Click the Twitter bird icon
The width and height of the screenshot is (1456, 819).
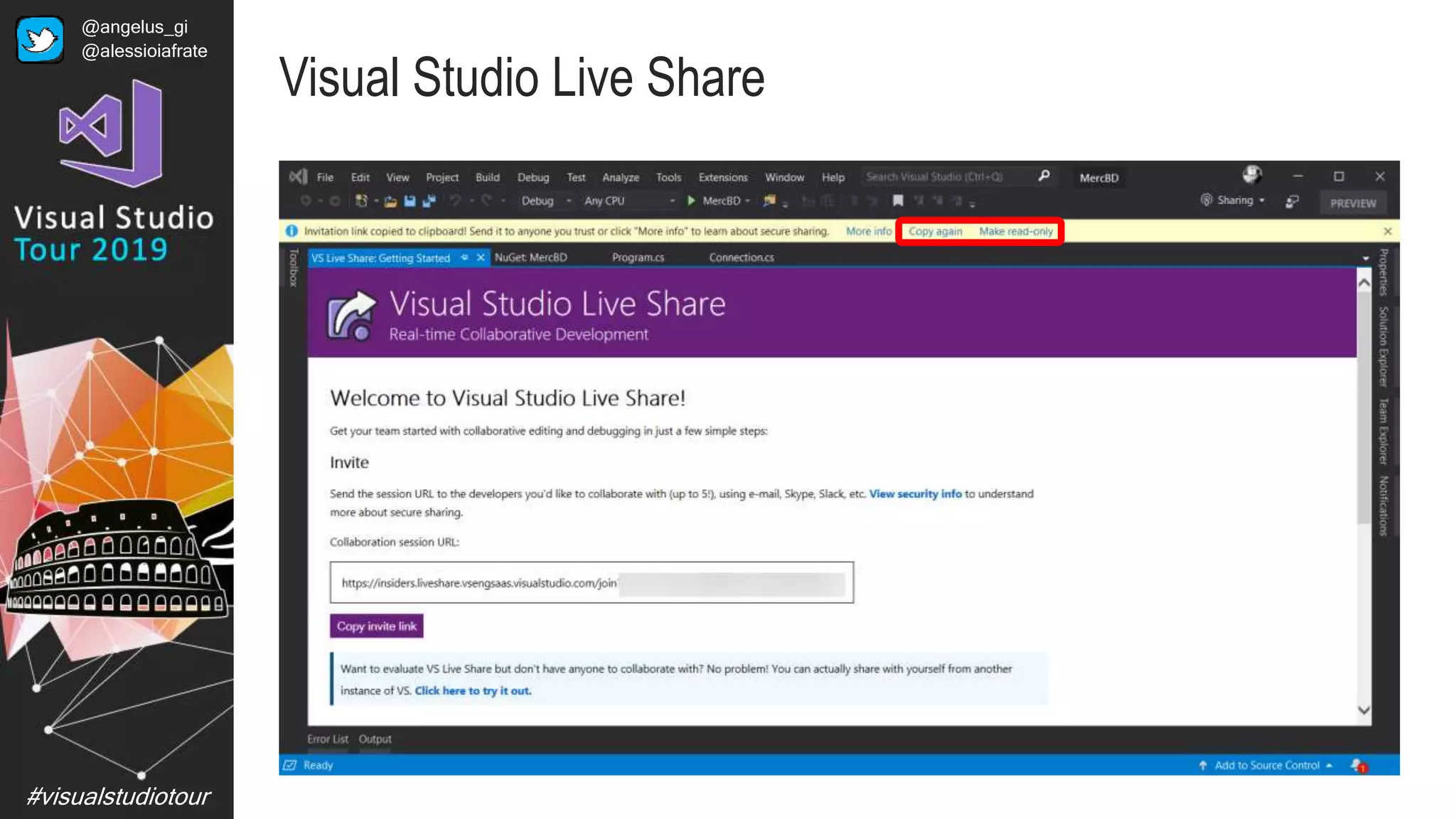coord(40,40)
